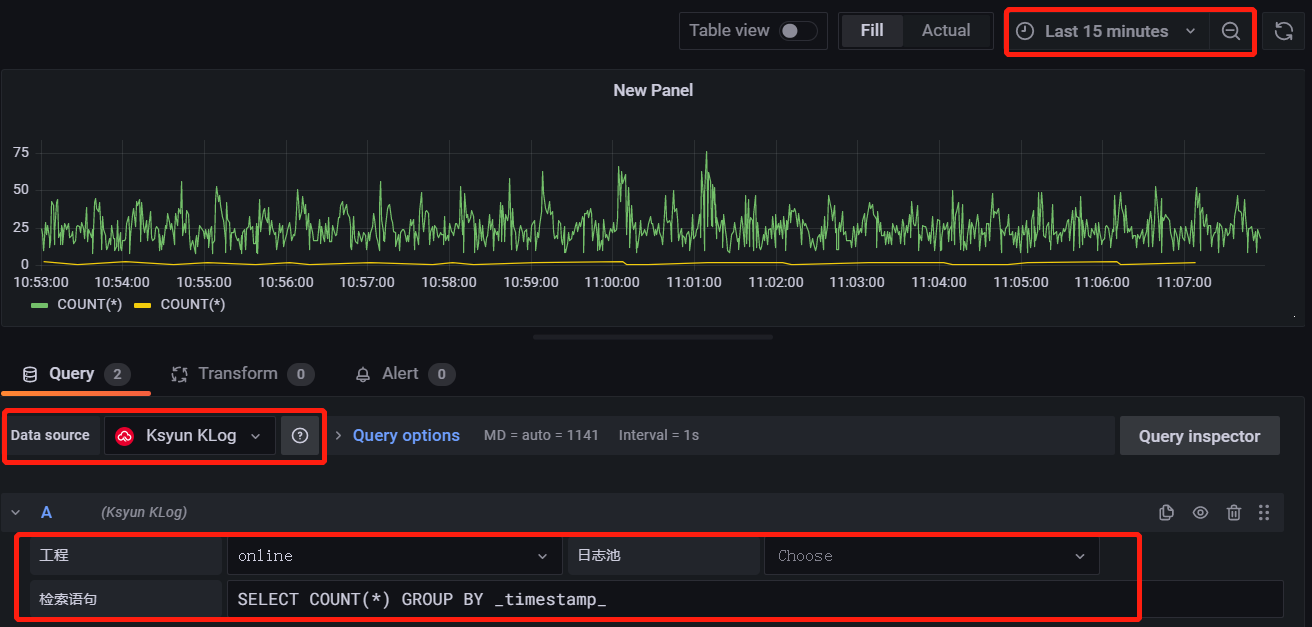
Task: Click the drag handle icon on query A
Action: coord(1264,512)
